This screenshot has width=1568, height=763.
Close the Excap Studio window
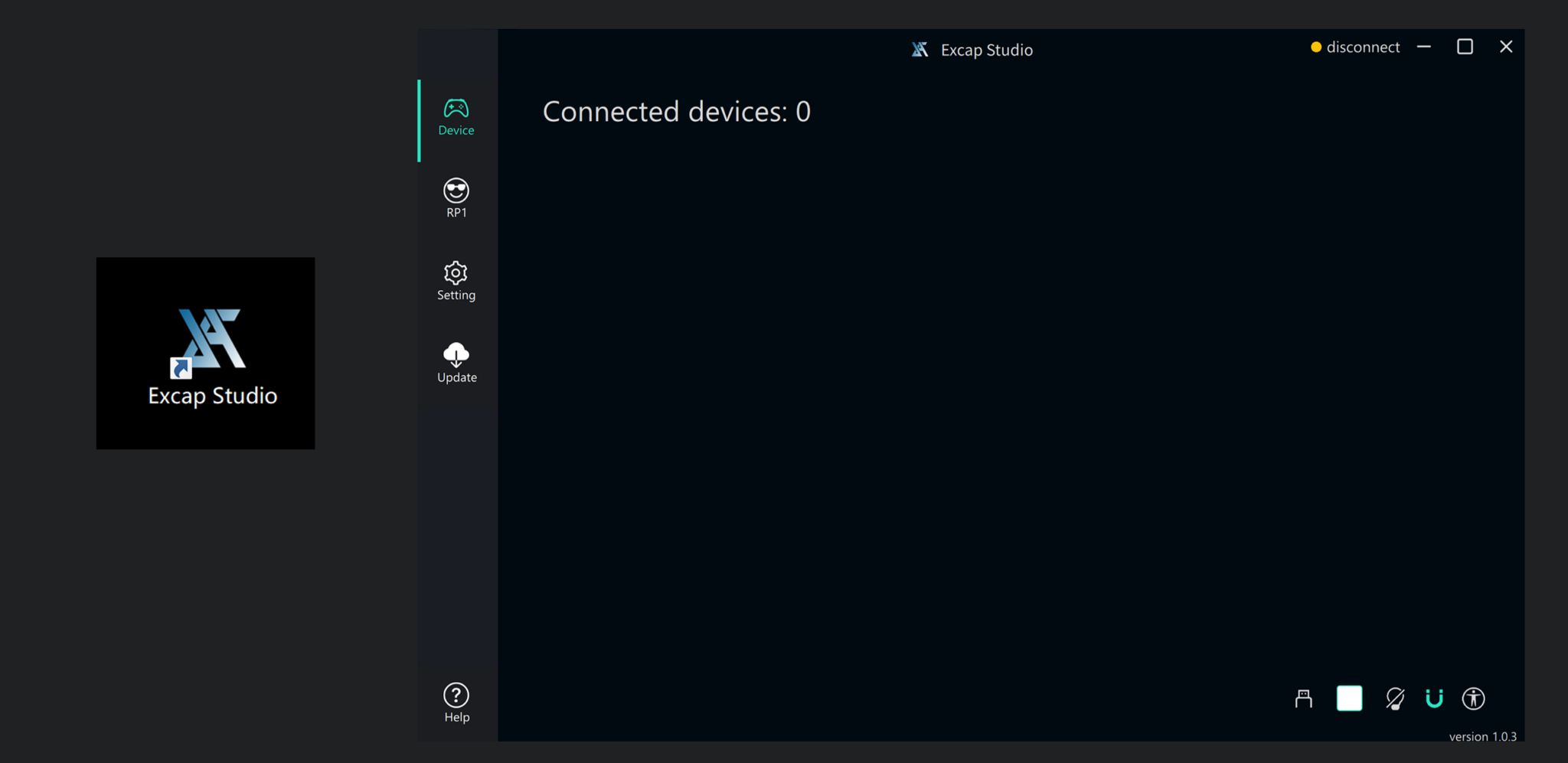[x=1506, y=47]
